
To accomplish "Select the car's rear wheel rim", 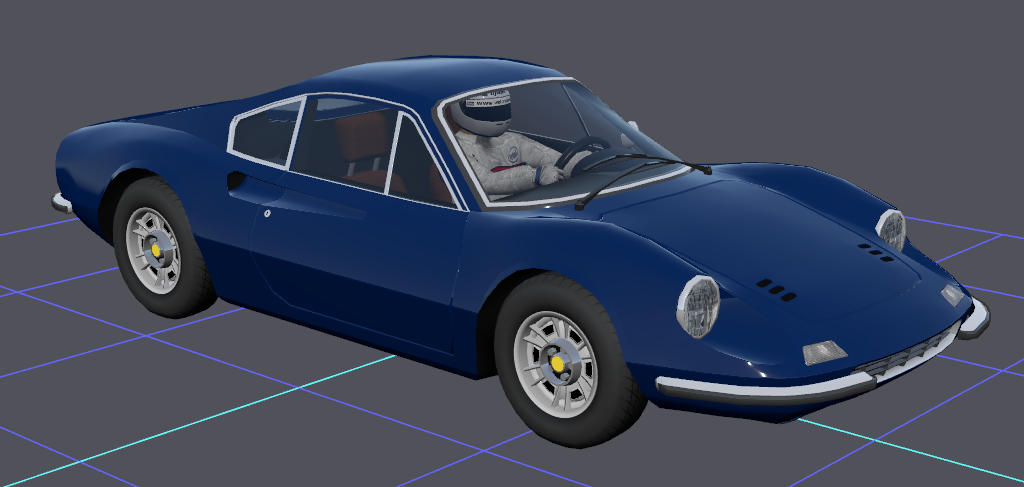I will (x=154, y=251).
